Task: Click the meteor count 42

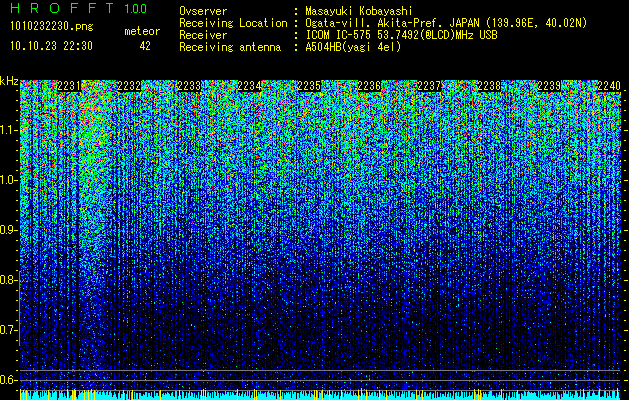Action: tap(145, 46)
